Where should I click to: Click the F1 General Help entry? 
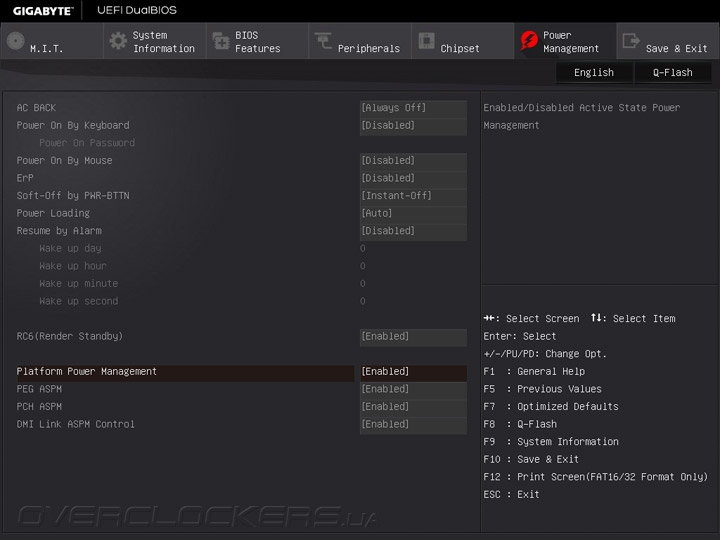534,371
